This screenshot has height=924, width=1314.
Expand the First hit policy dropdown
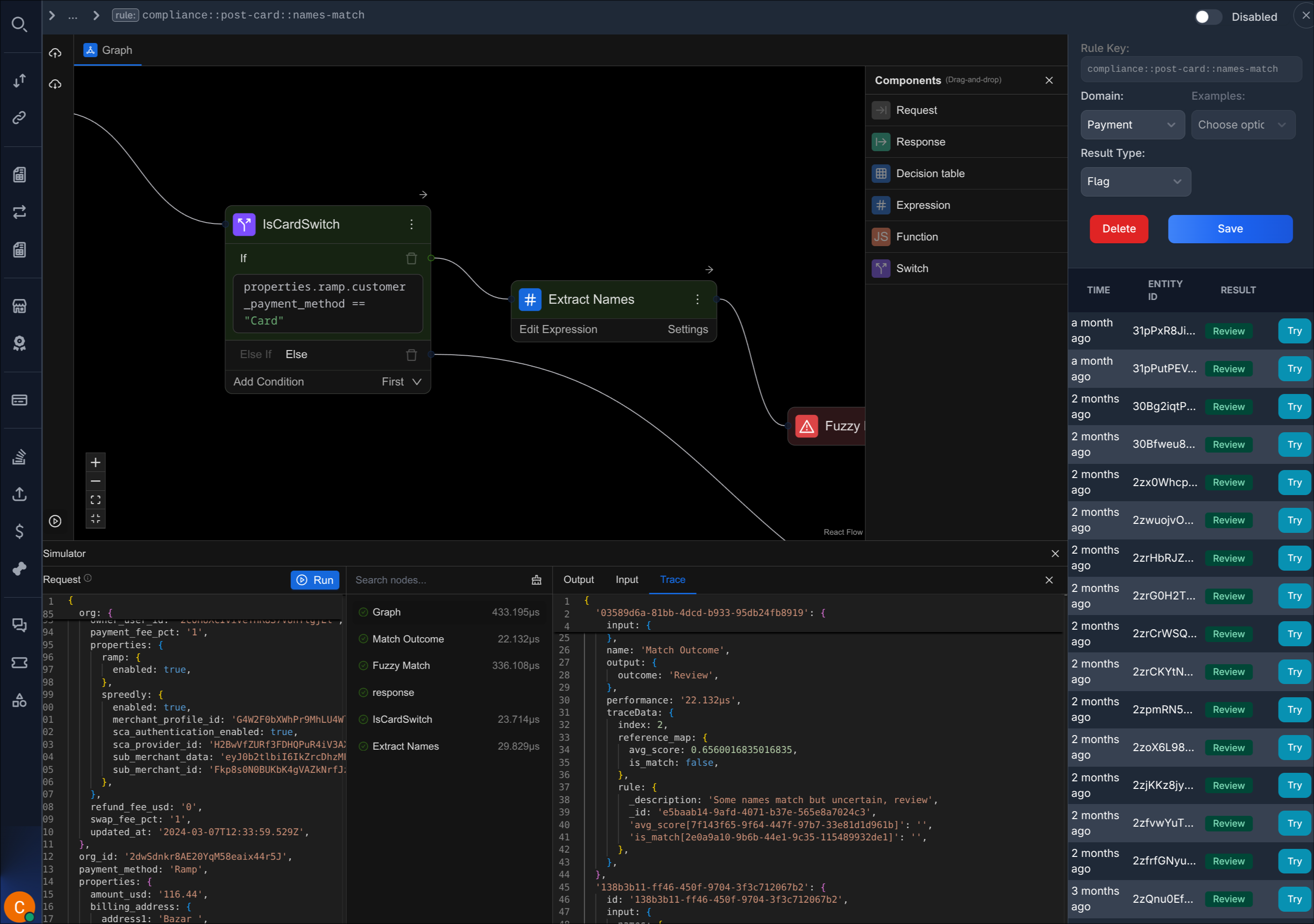tap(401, 382)
